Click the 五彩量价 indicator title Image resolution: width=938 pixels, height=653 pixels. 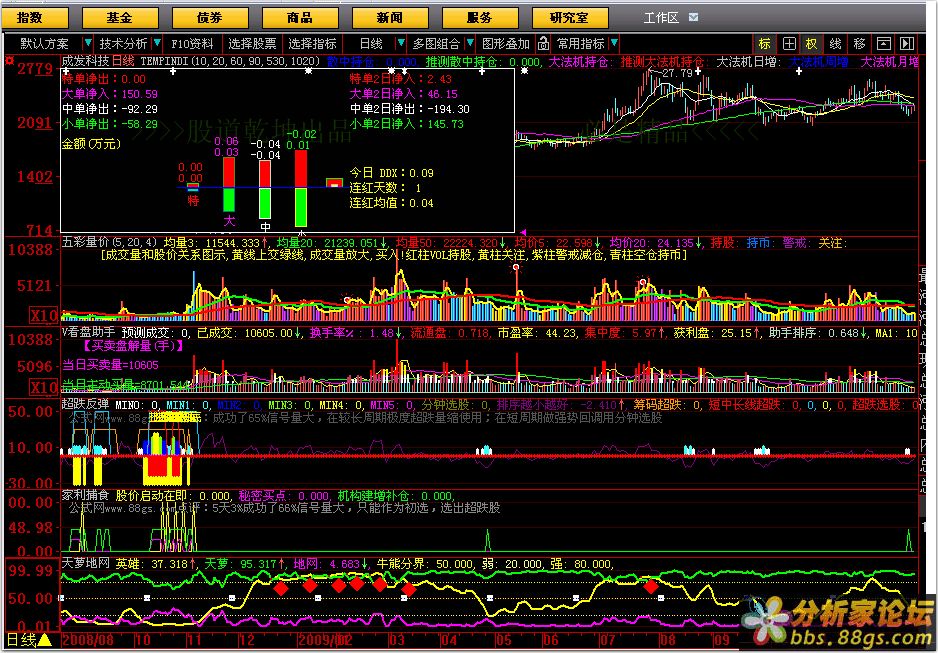86,243
